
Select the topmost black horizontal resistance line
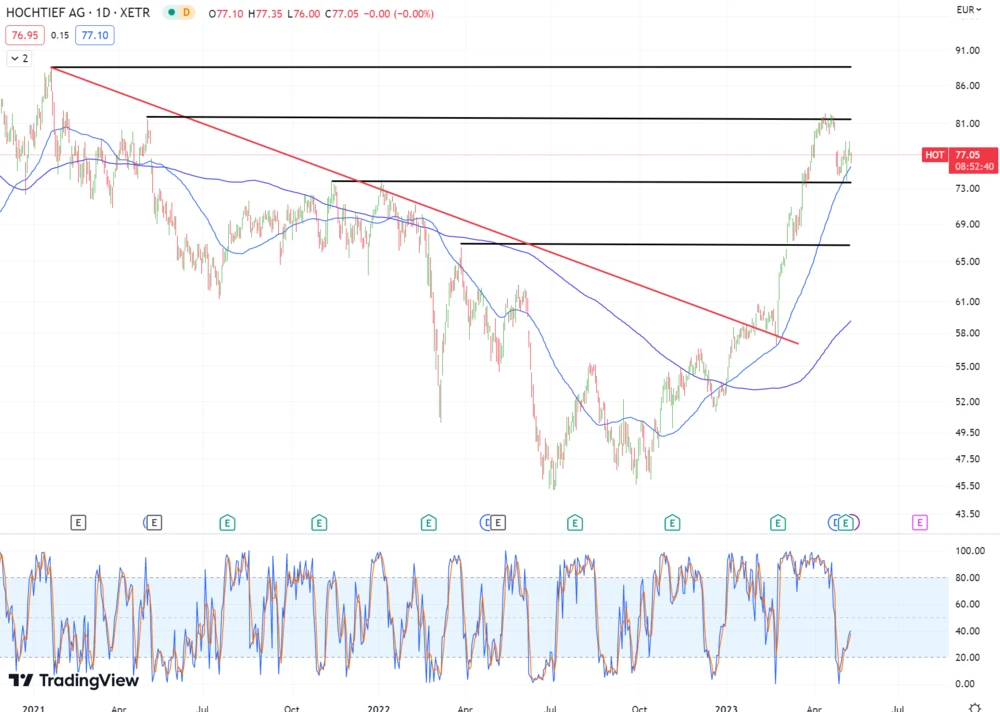[450, 66]
